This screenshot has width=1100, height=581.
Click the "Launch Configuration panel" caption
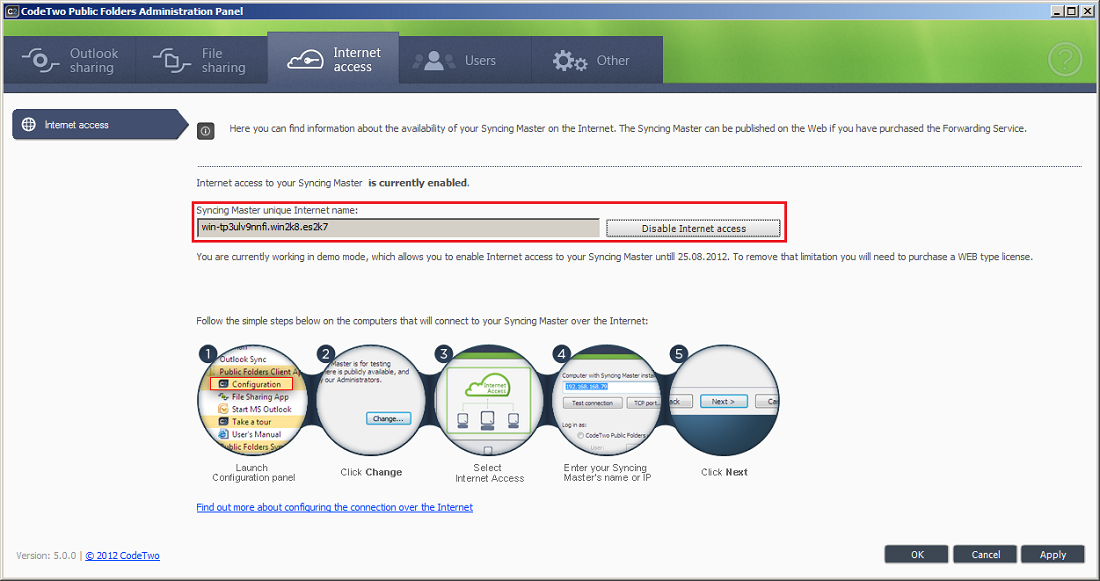(x=253, y=472)
